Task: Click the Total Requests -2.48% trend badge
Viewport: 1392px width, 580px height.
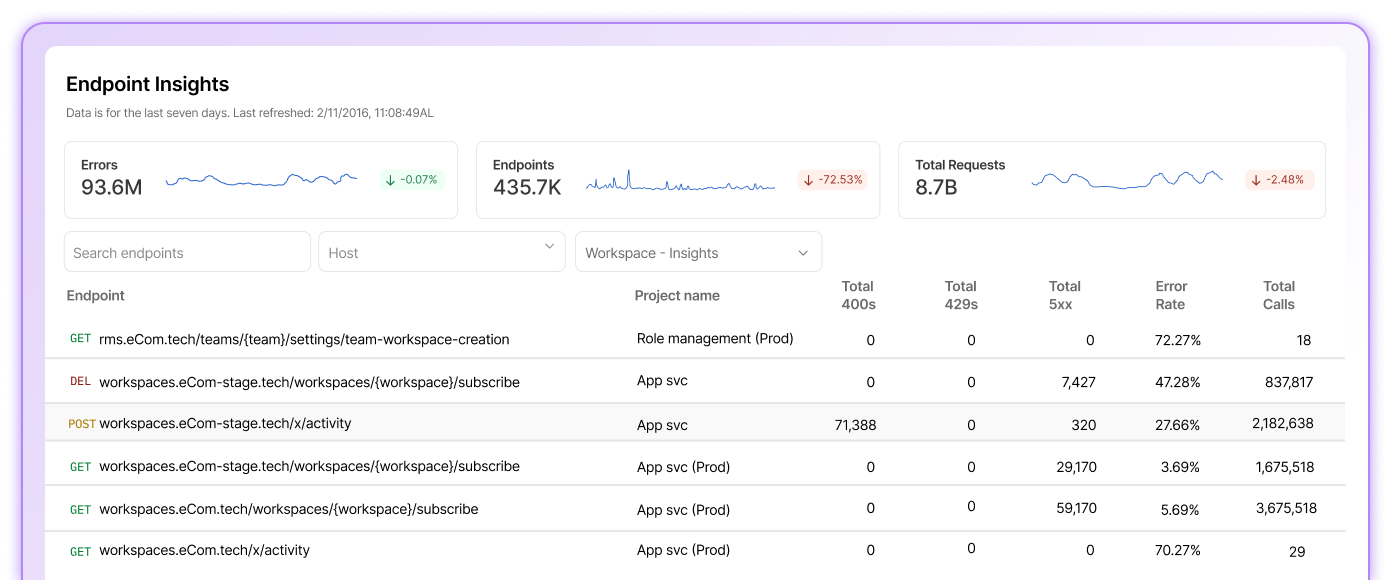Action: click(1279, 180)
